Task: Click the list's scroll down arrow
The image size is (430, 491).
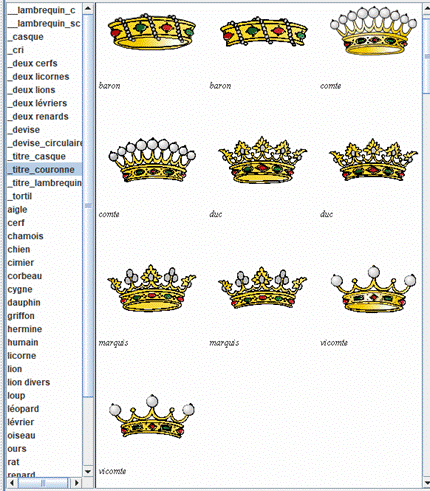Action: (88, 472)
